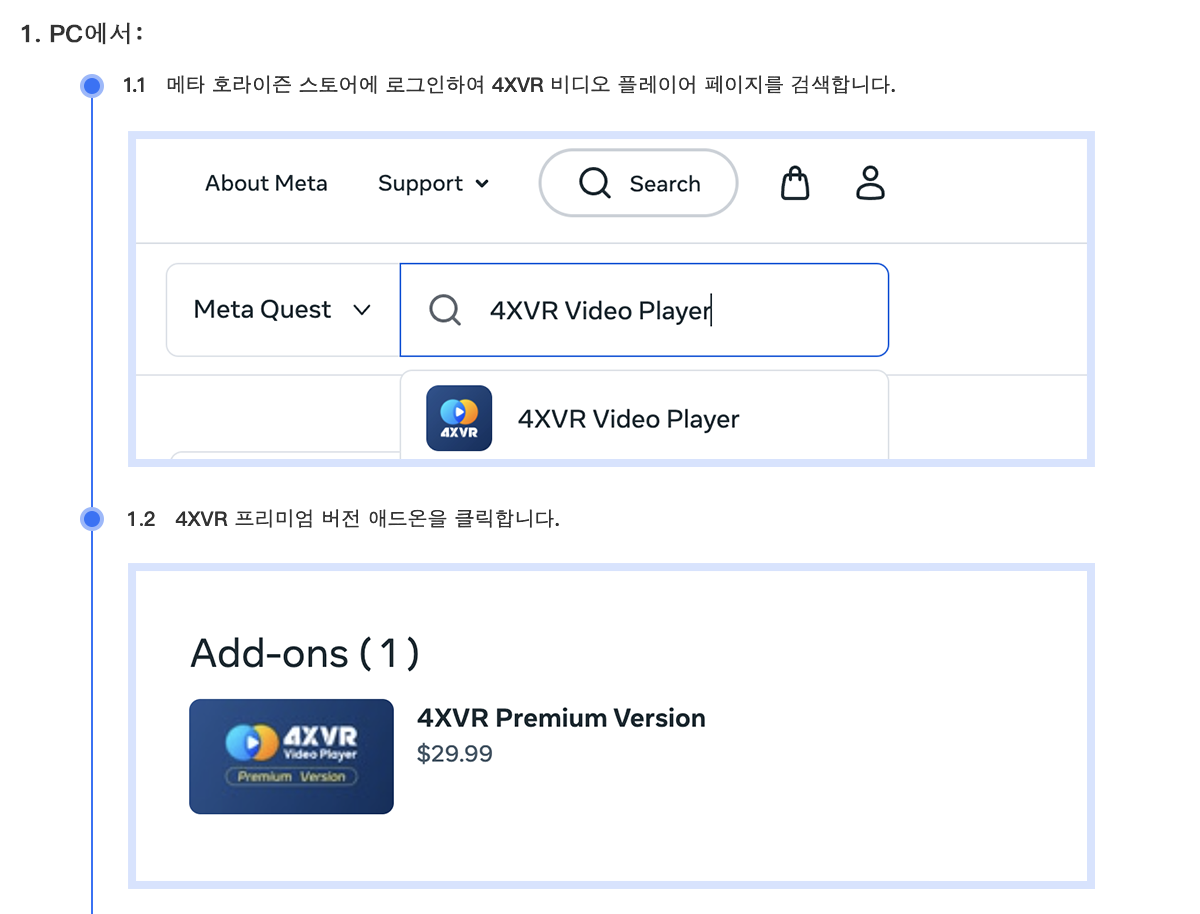Image resolution: width=1200 pixels, height=914 pixels.
Task: Click the Add-ons (1) heading
Action: point(305,654)
